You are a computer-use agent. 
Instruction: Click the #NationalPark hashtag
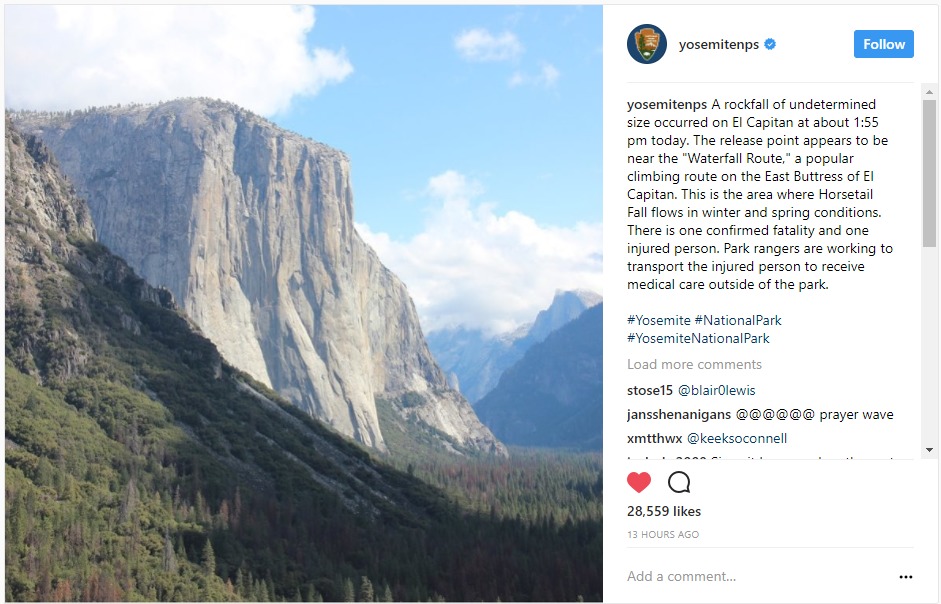[x=738, y=320]
